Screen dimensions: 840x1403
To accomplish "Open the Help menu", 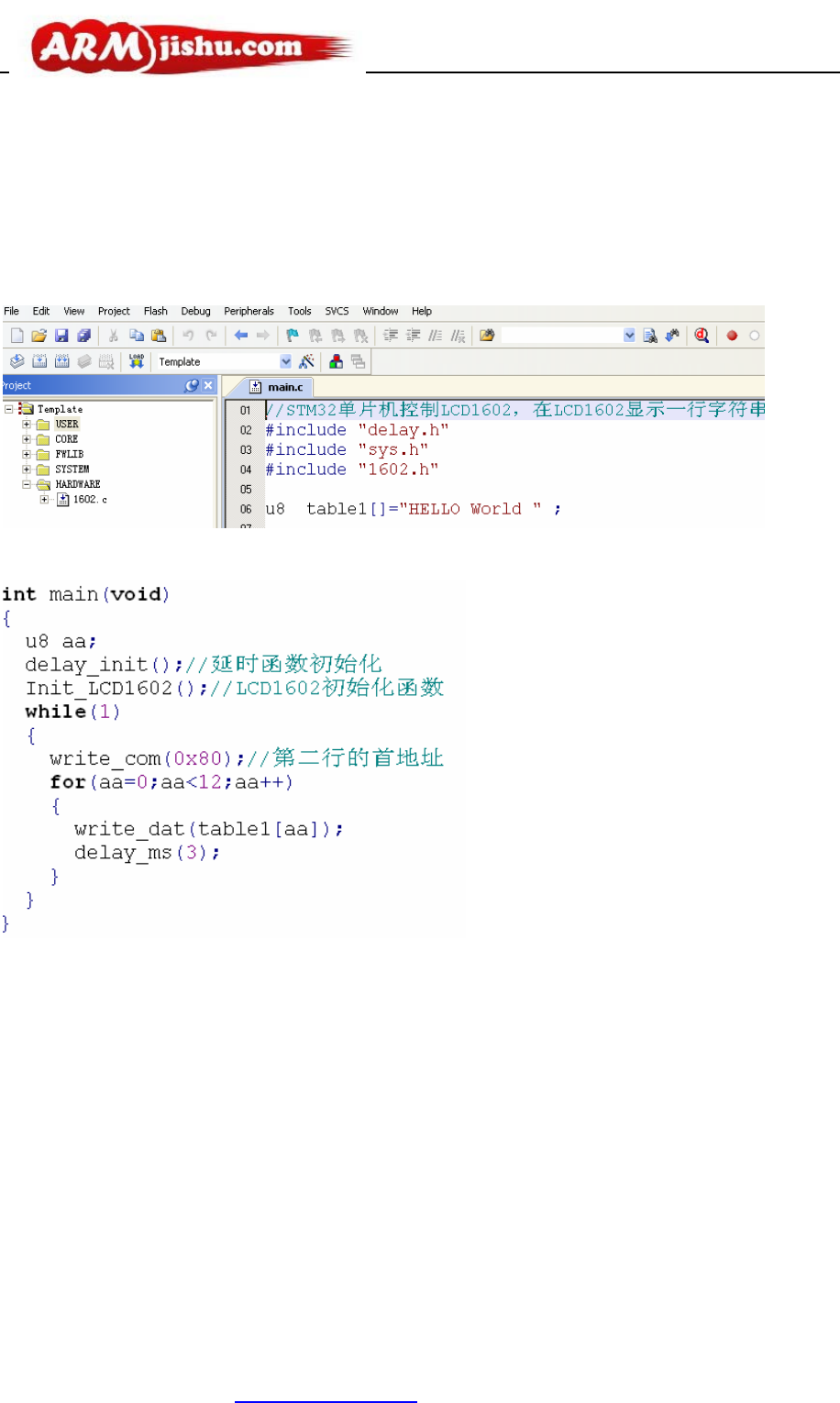I will (422, 312).
